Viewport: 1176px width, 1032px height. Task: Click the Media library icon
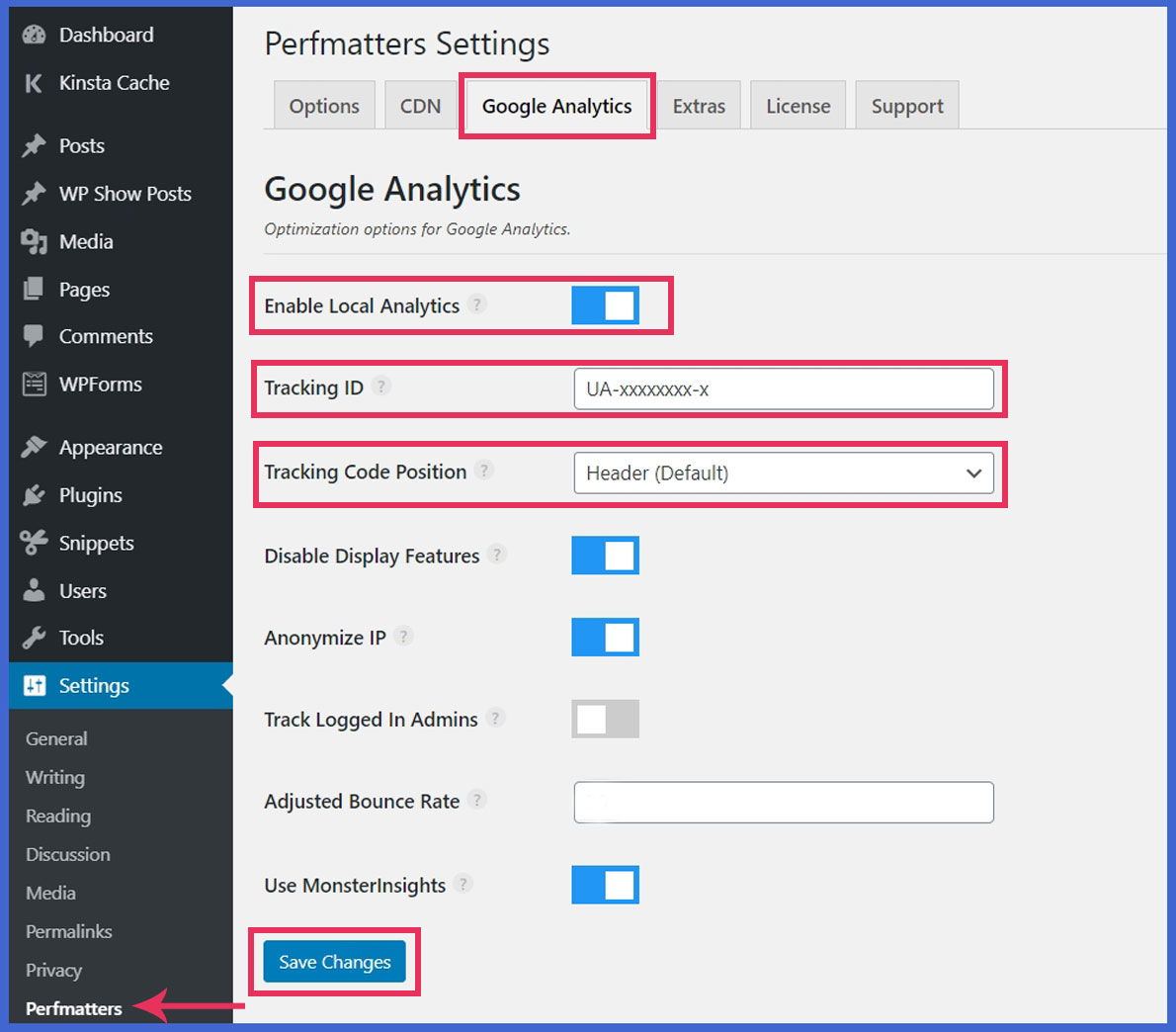34,241
